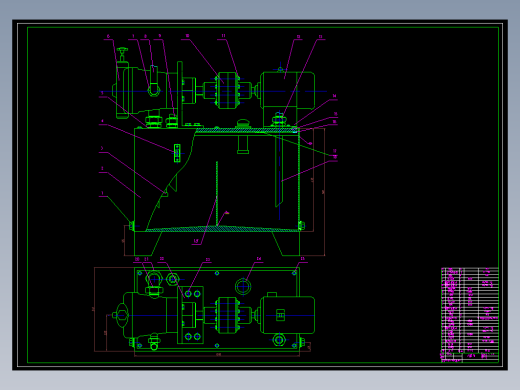Click the bottom width dimension line

217,356
